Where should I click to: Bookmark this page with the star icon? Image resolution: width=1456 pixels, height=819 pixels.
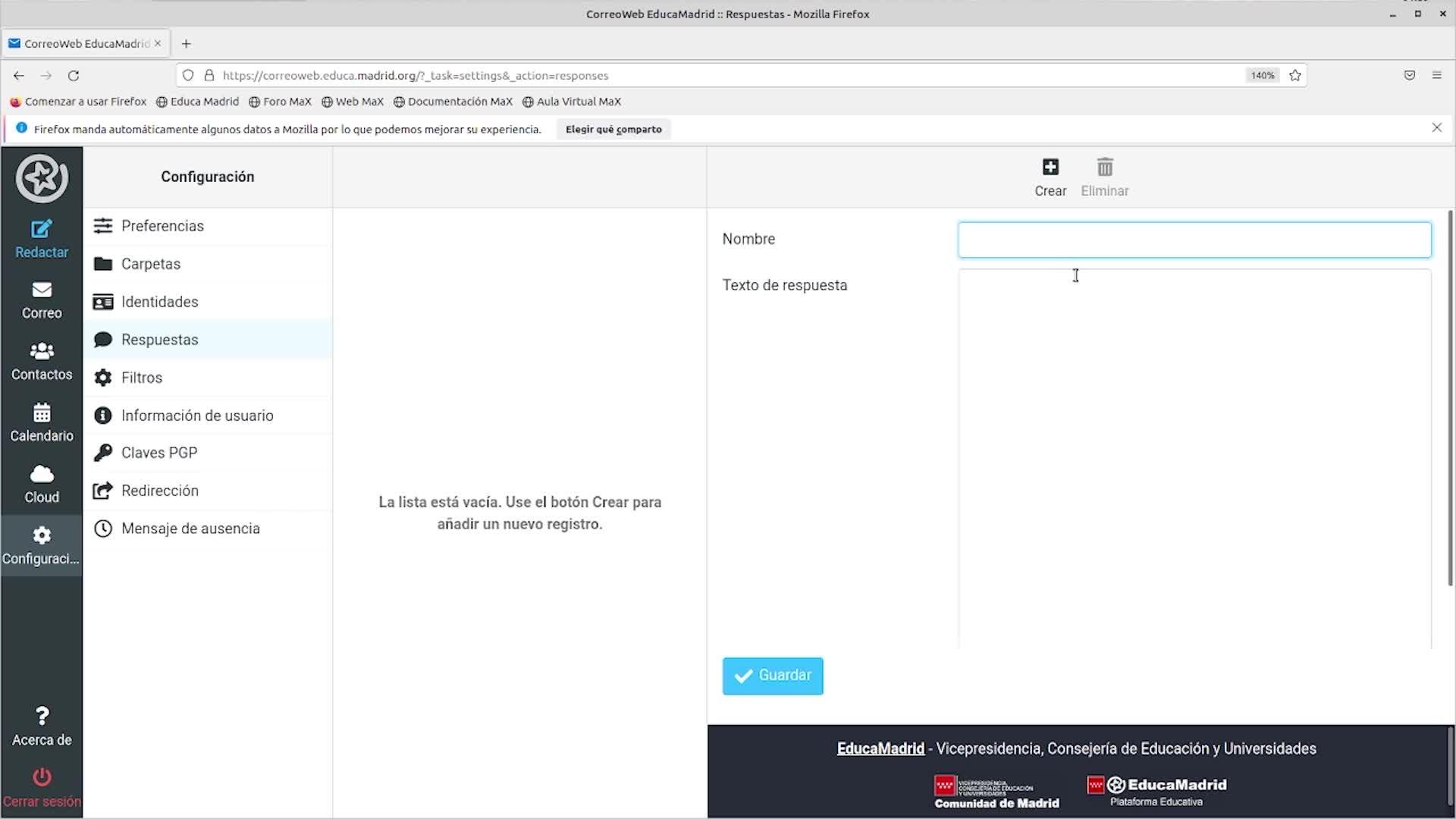(1295, 75)
